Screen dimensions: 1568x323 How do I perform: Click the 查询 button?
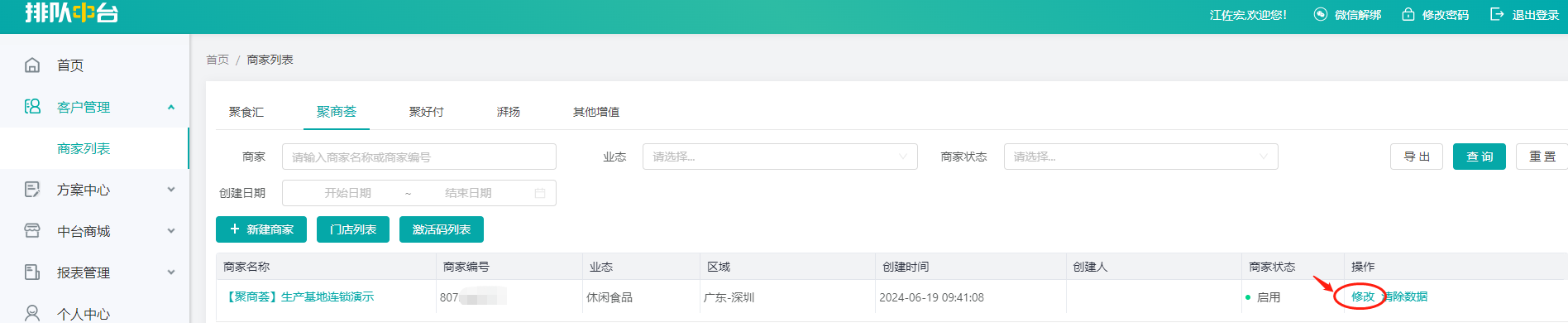[1480, 157]
